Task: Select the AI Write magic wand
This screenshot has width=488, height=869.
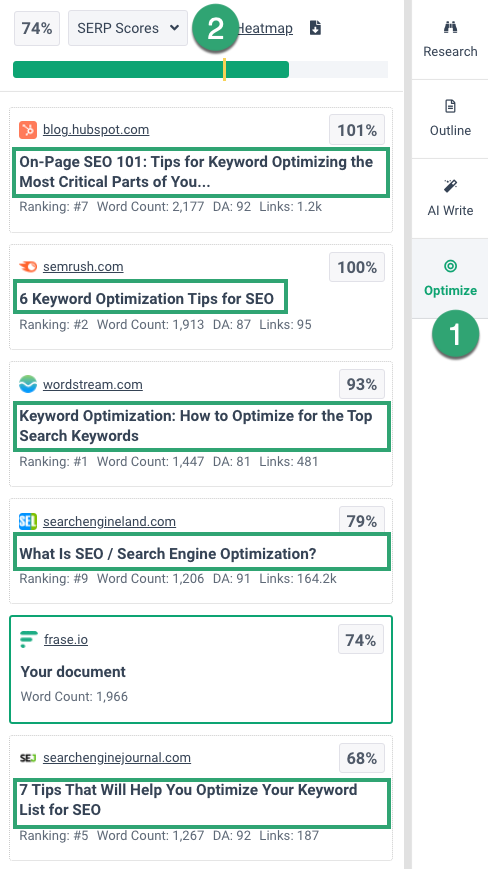Action: pos(450,198)
